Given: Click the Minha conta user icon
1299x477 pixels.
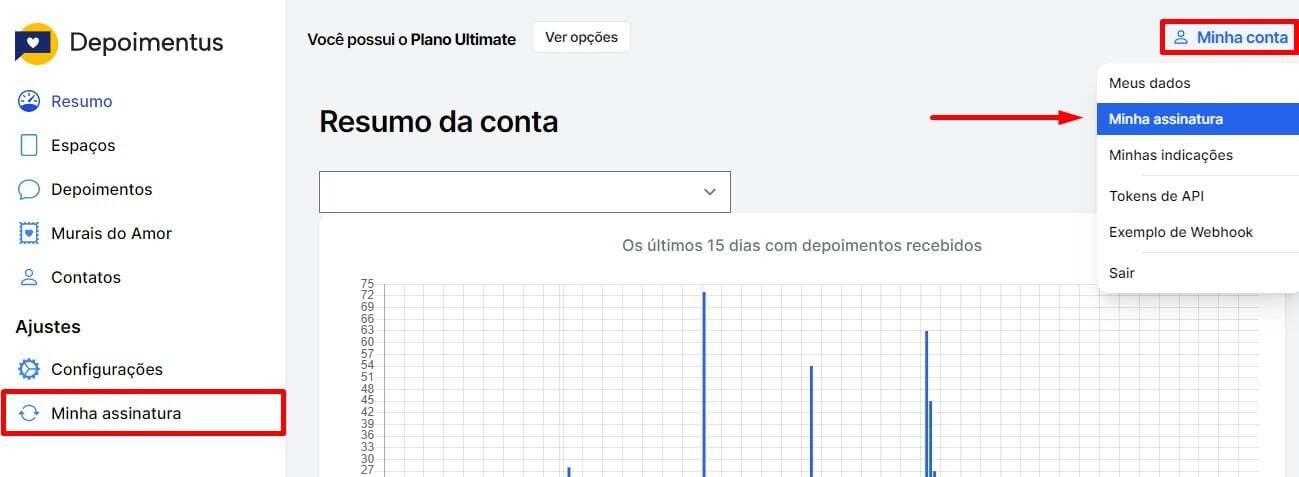Looking at the screenshot, I should [x=1181, y=38].
